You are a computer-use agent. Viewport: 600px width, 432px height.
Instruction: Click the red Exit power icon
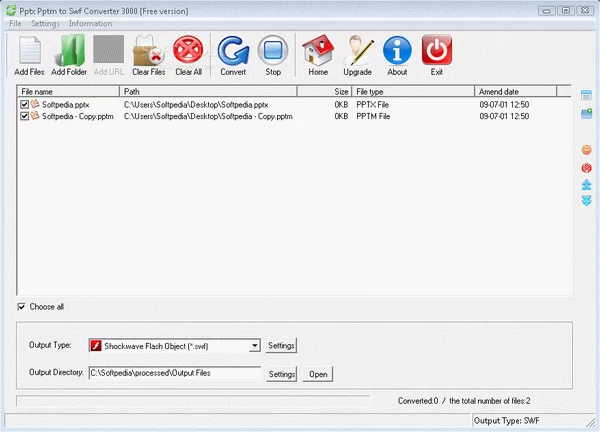(437, 50)
